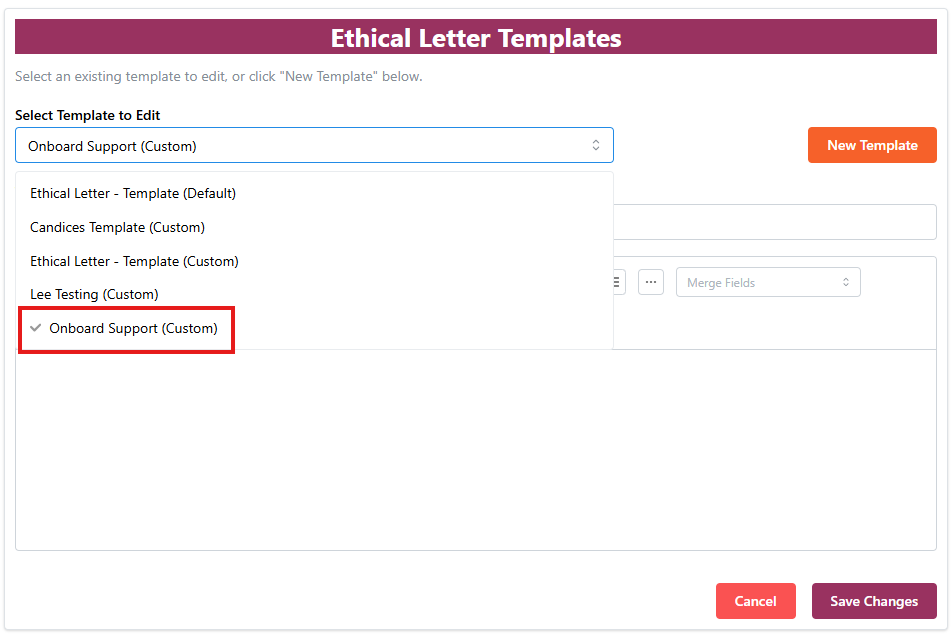Click inside the letter editor body area
This screenshot has width=952, height=637.
click(475, 450)
